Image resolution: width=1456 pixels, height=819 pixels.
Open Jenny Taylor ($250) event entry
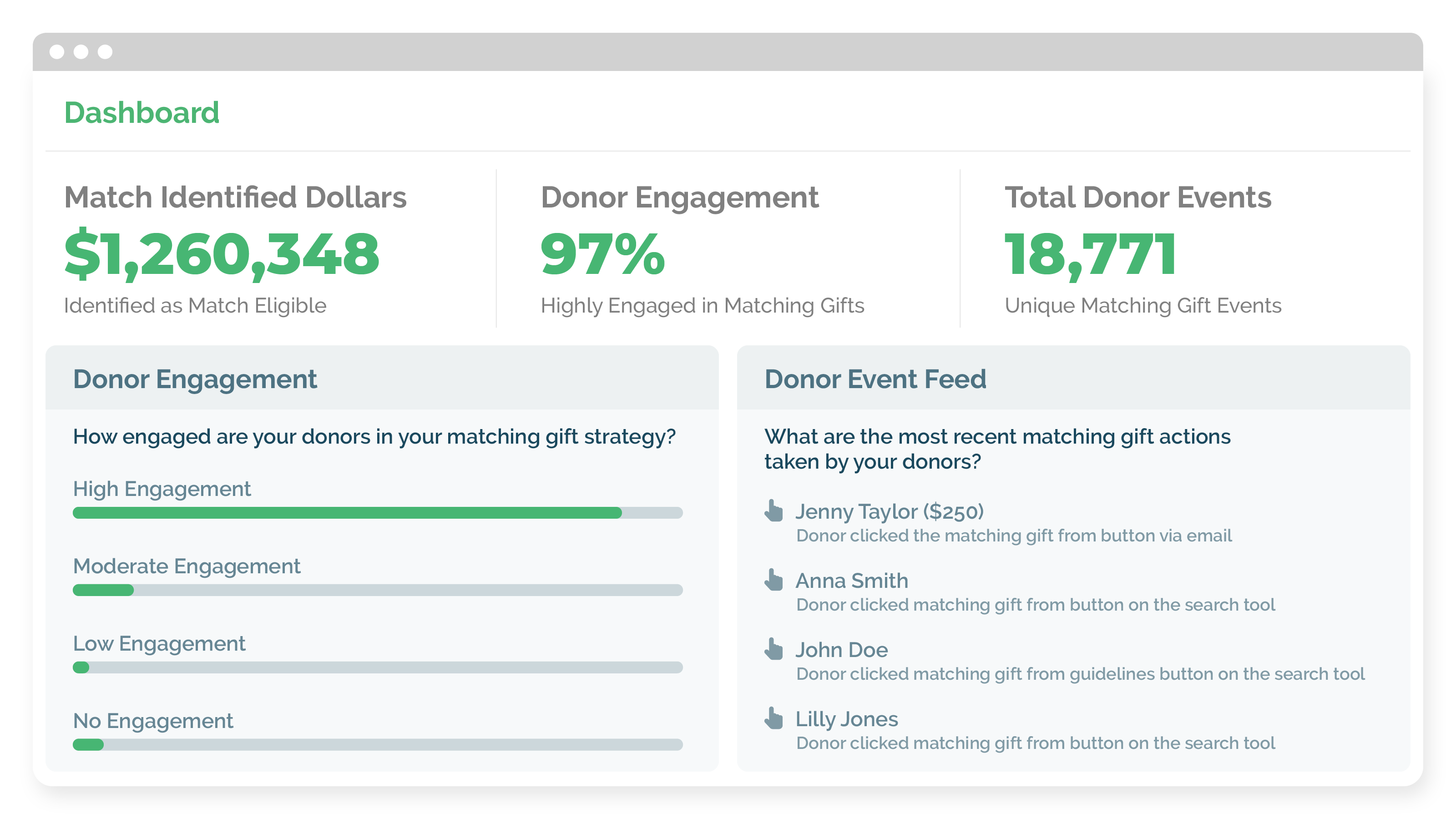889,511
